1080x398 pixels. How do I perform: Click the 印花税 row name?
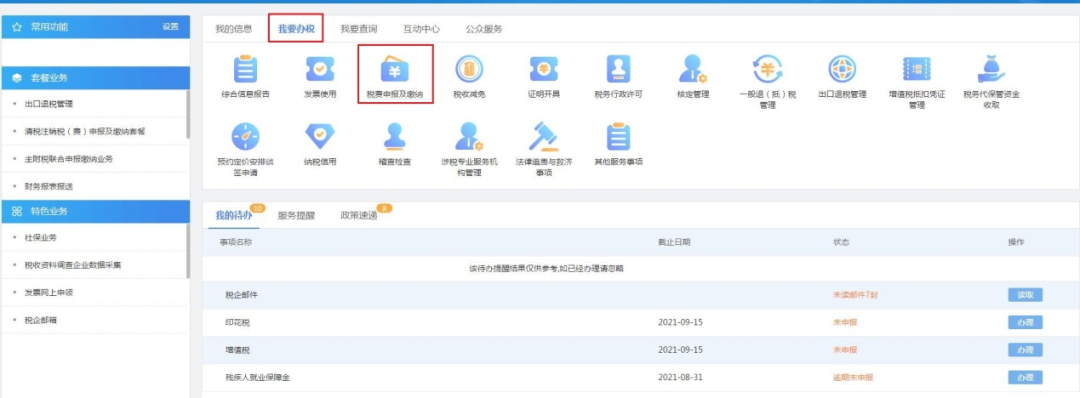(x=238, y=322)
